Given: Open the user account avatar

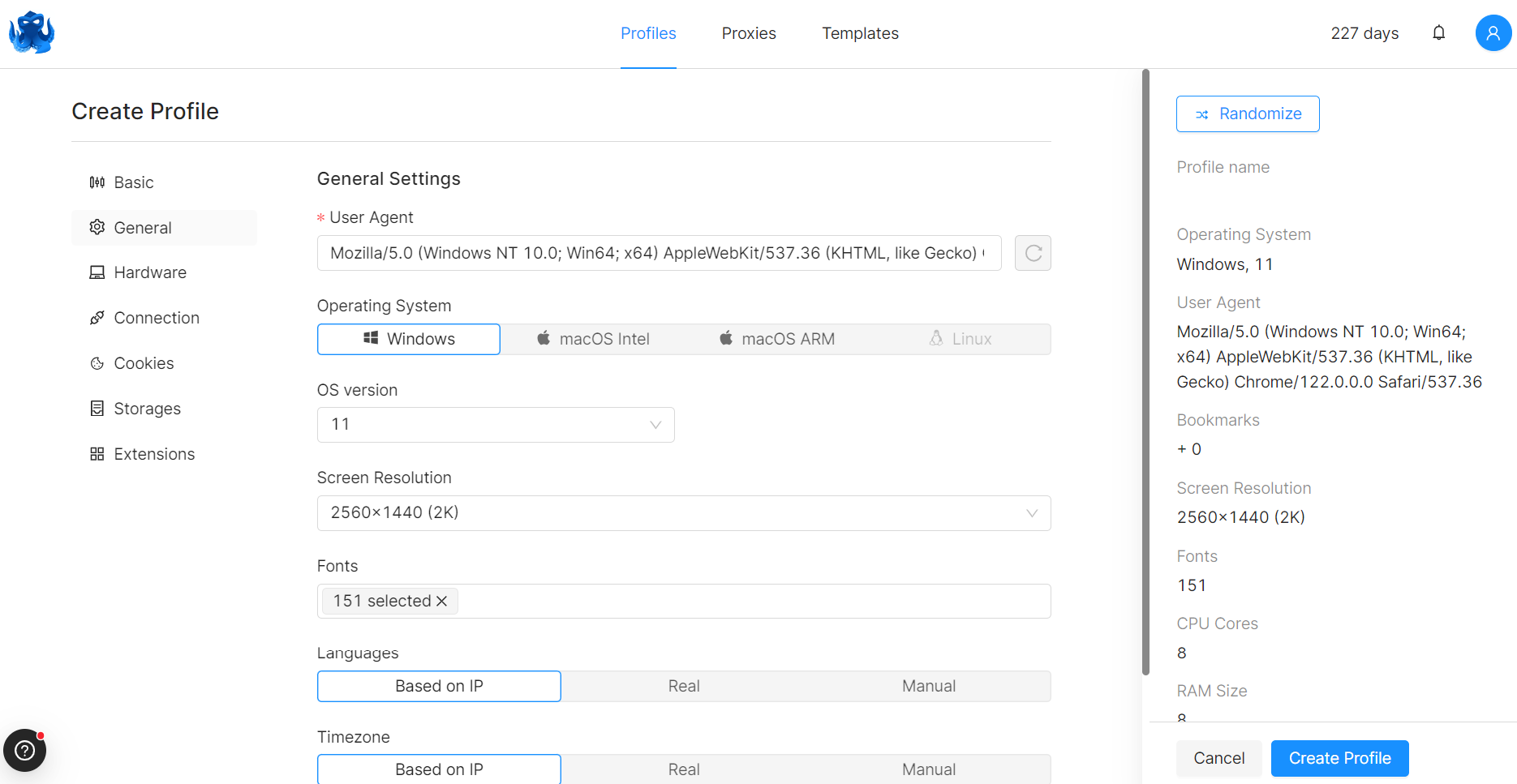Looking at the screenshot, I should coord(1492,33).
